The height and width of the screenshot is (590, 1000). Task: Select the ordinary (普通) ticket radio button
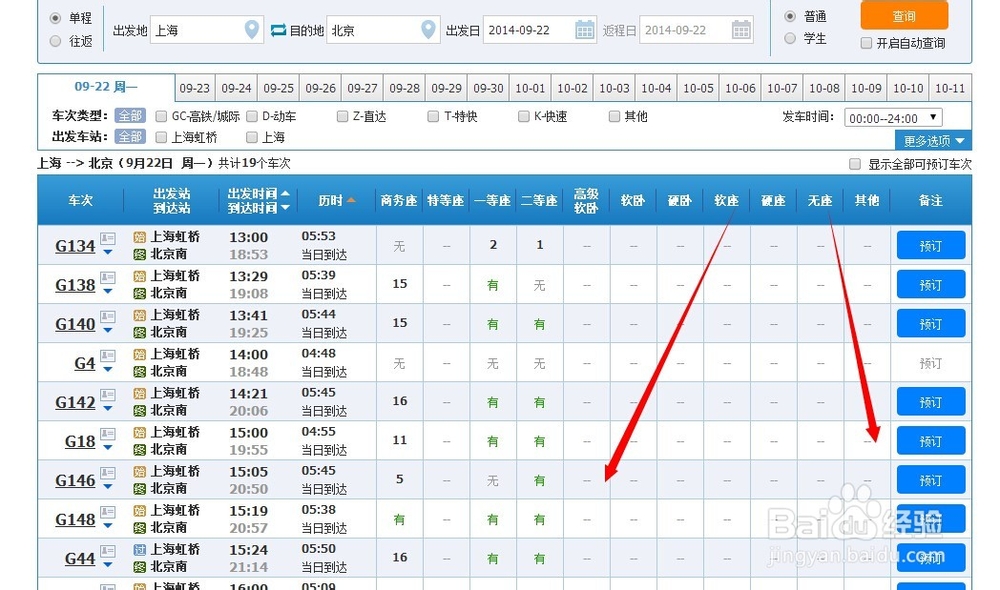tap(790, 16)
